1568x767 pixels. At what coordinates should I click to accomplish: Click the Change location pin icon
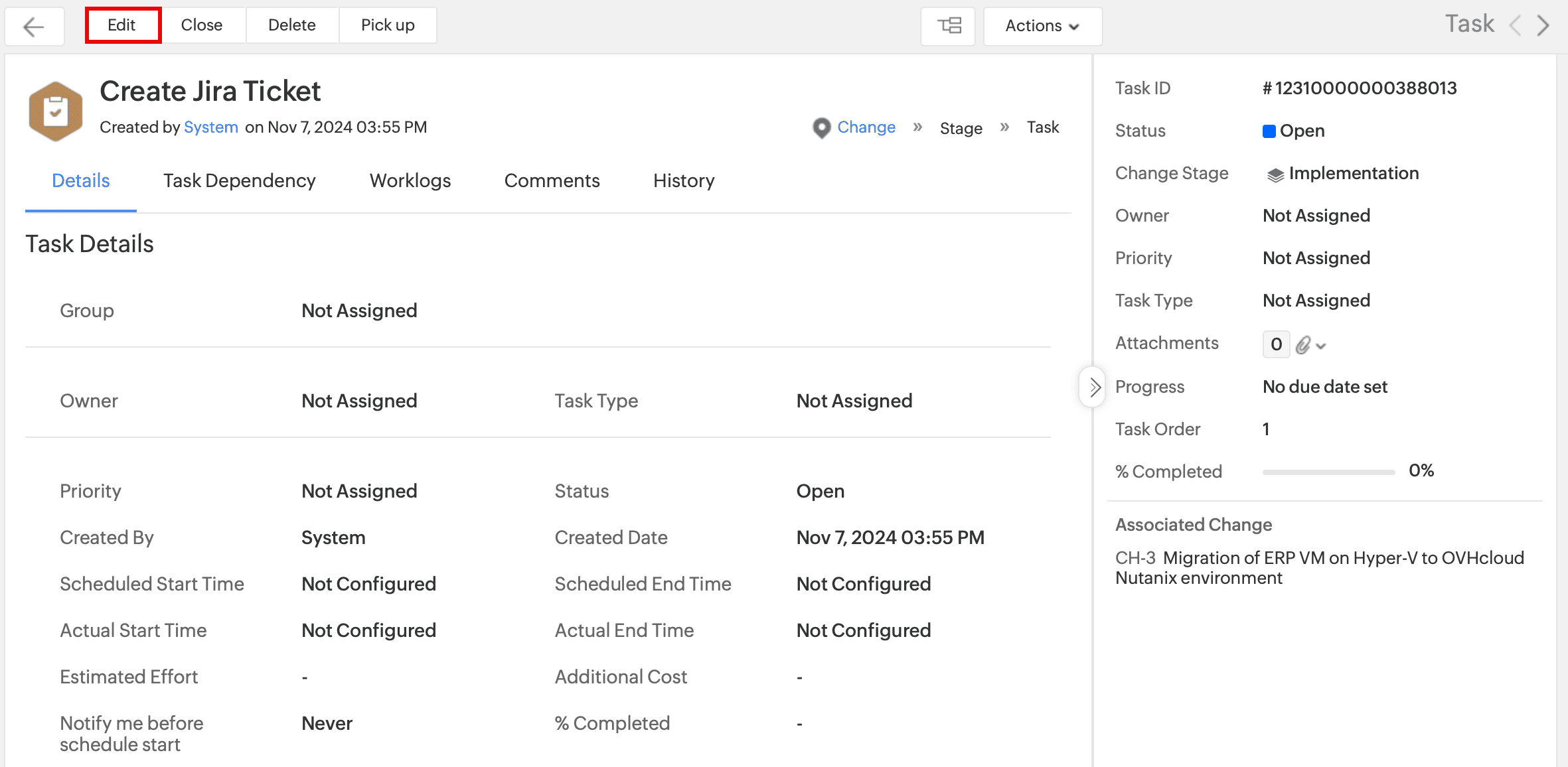tap(821, 127)
